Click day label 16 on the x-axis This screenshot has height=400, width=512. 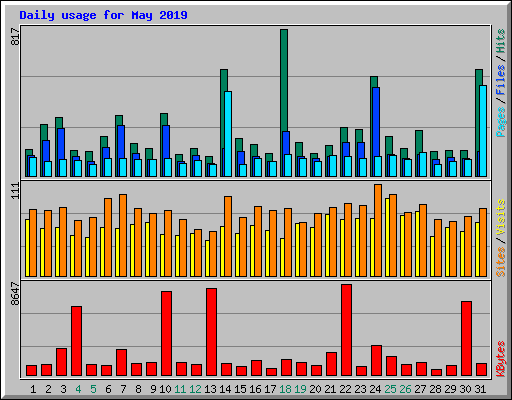point(255,389)
